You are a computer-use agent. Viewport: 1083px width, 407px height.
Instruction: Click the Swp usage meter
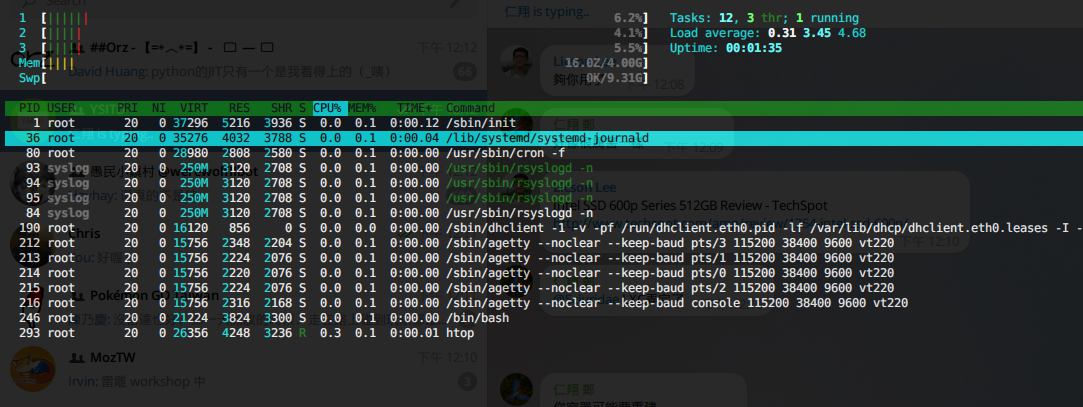pos(334,78)
